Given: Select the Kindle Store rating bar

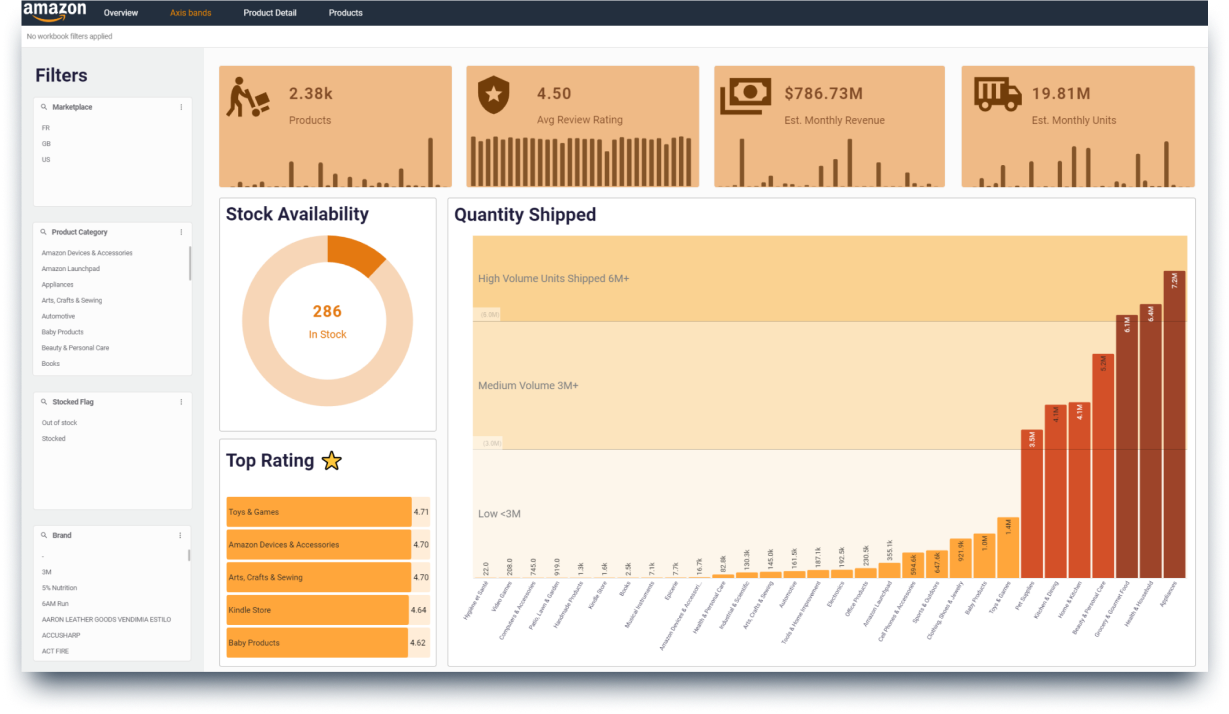Looking at the screenshot, I should click(x=318, y=610).
